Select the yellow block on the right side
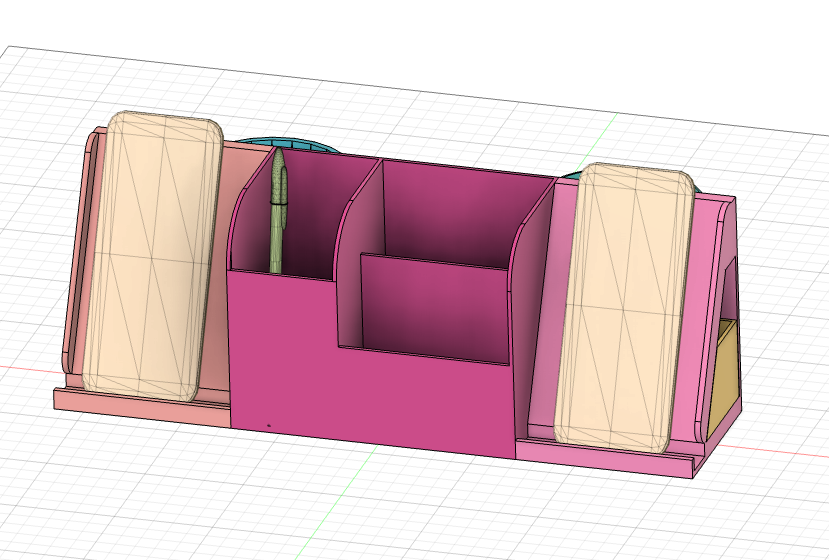 coord(723,379)
